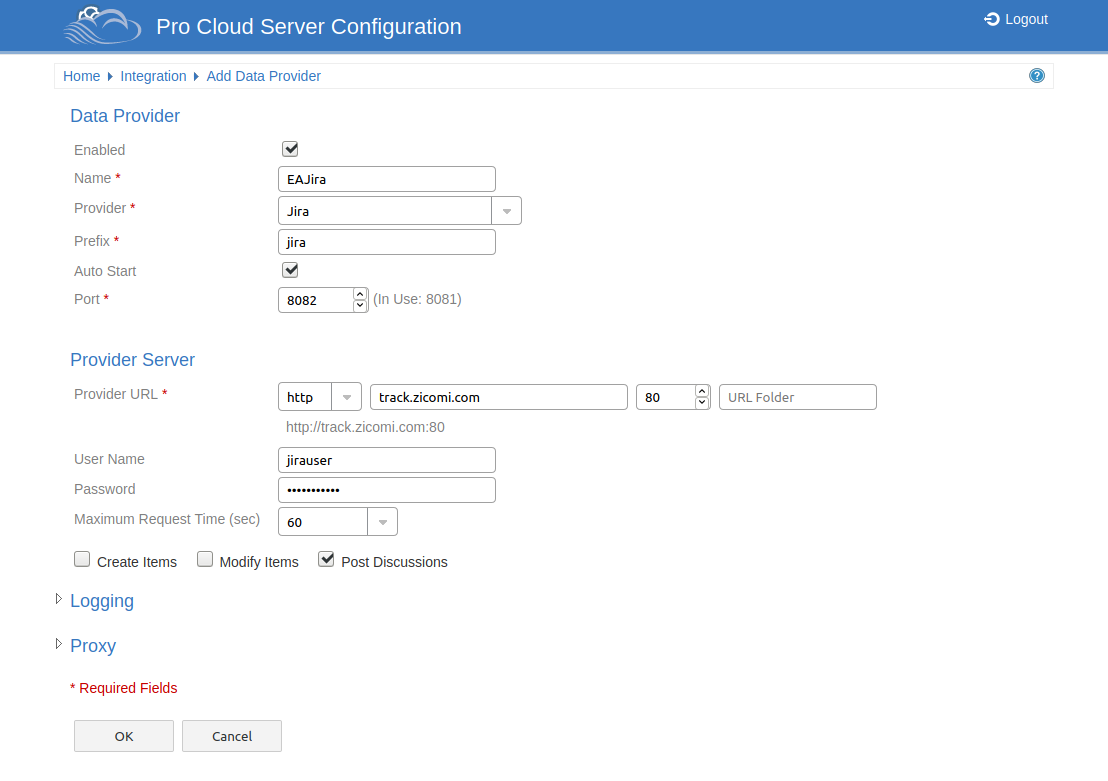The height and width of the screenshot is (781, 1108).
Task: Click the server name field track.zicomi.com
Action: pyautogui.click(x=499, y=397)
